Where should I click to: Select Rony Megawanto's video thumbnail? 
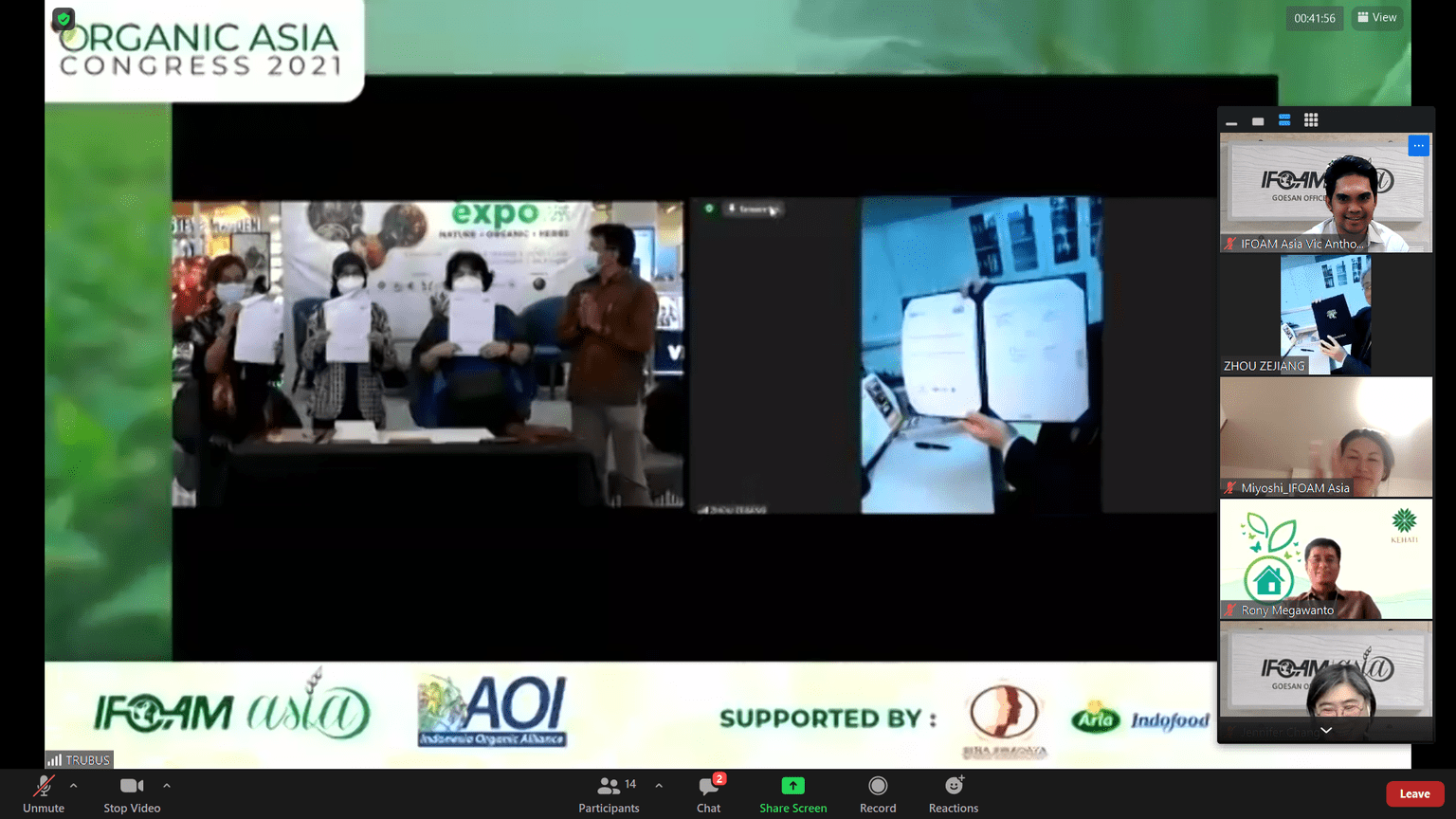[x=1326, y=559]
